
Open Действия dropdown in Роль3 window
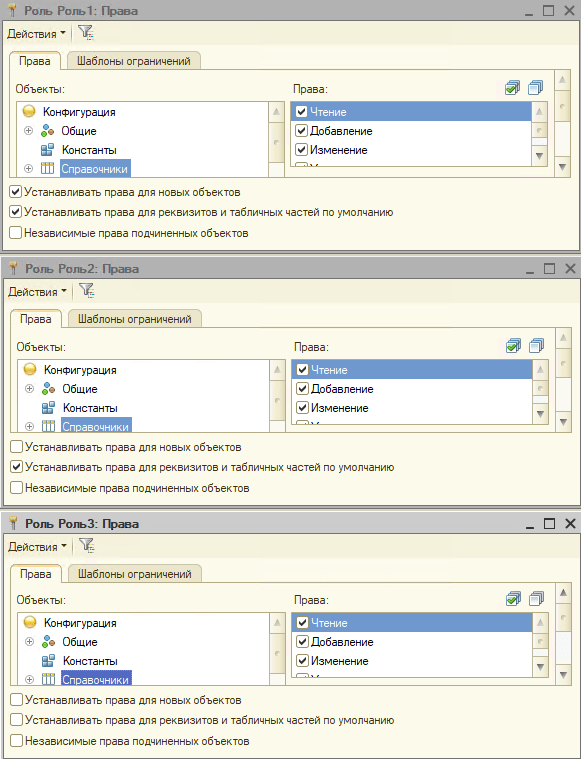coord(37,547)
